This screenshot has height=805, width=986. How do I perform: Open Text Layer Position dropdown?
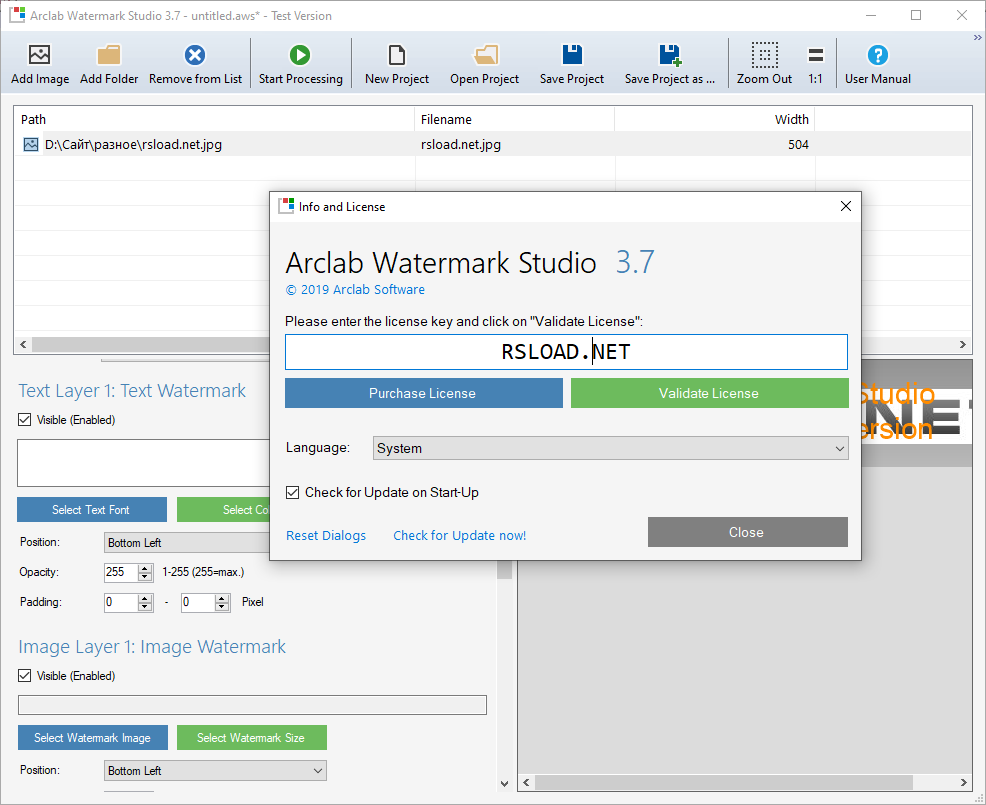pos(187,542)
